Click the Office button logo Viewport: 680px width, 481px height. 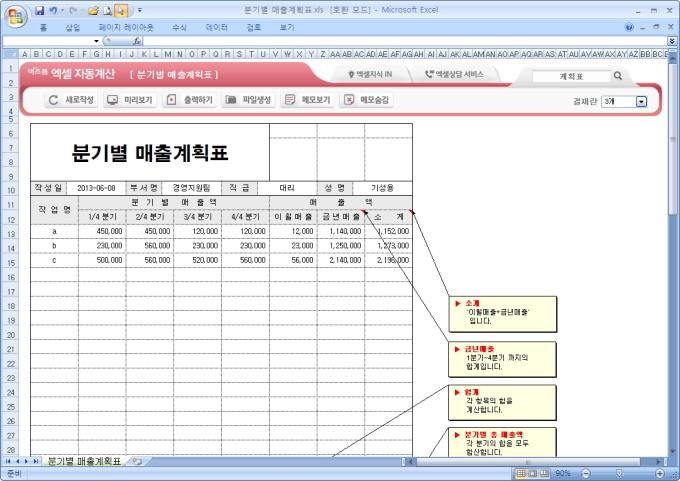point(13,14)
